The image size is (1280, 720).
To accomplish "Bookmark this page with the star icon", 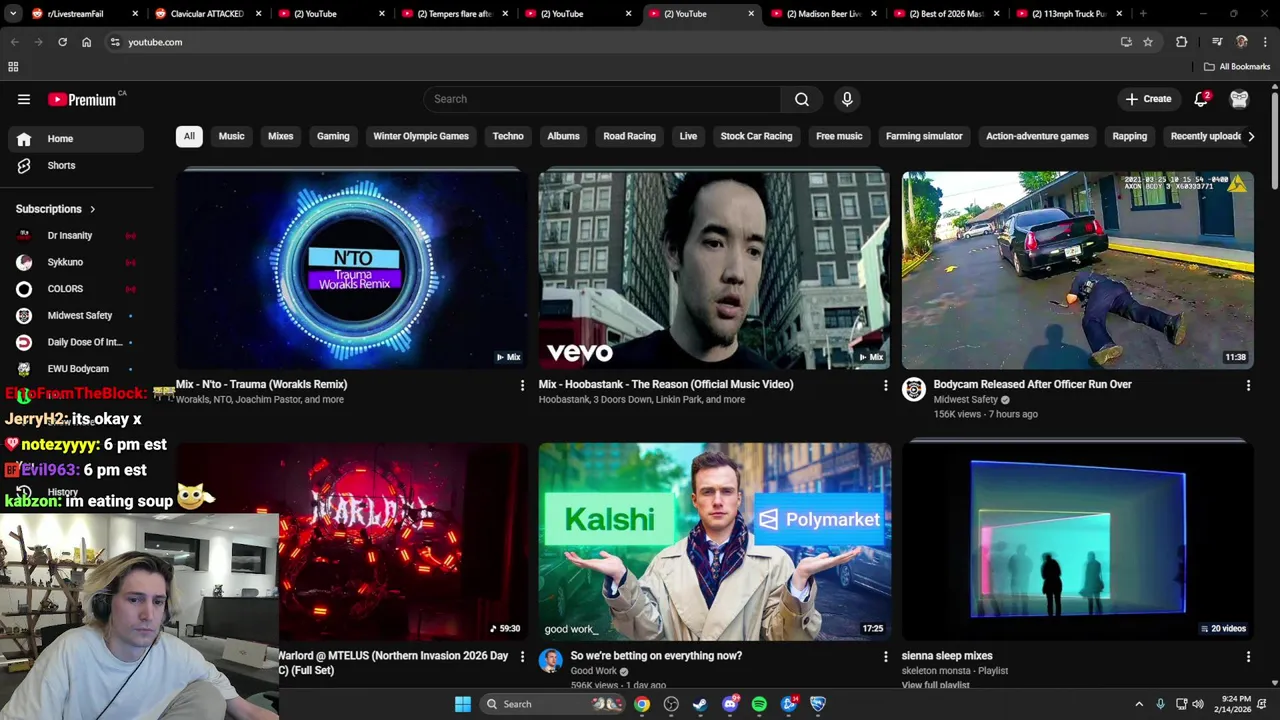I will (1148, 42).
